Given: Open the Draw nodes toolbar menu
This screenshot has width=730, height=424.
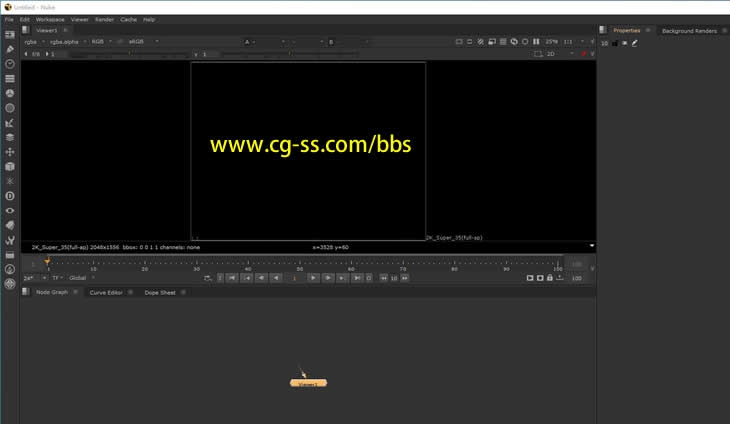Looking at the screenshot, I should point(10,49).
